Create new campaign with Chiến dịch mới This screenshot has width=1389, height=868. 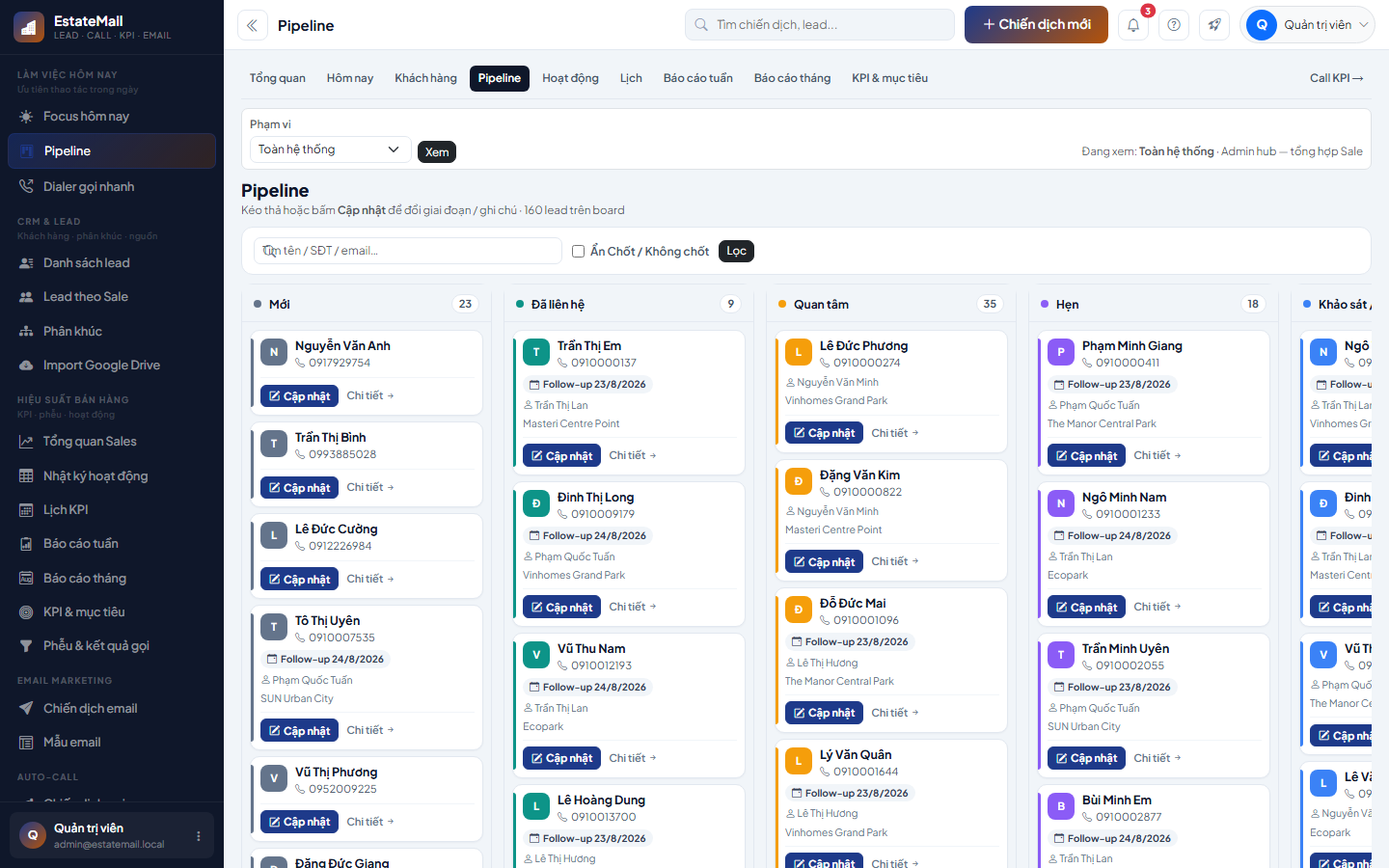(x=1037, y=25)
